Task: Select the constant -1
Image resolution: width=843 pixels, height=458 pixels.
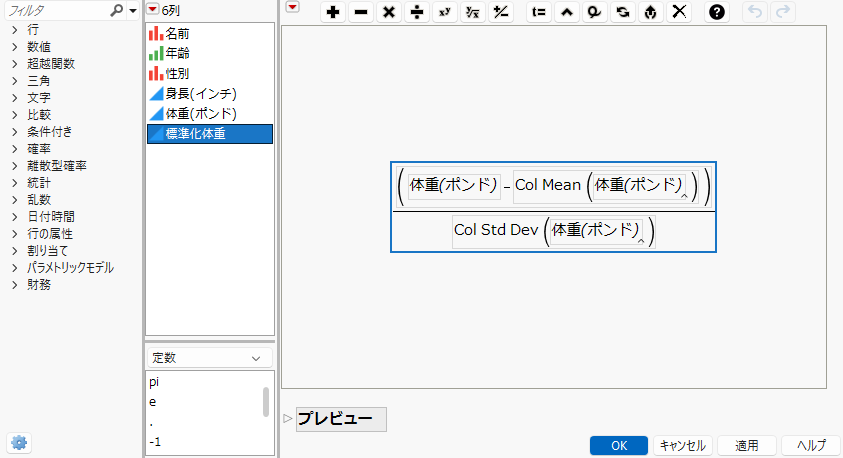Action: click(x=155, y=442)
